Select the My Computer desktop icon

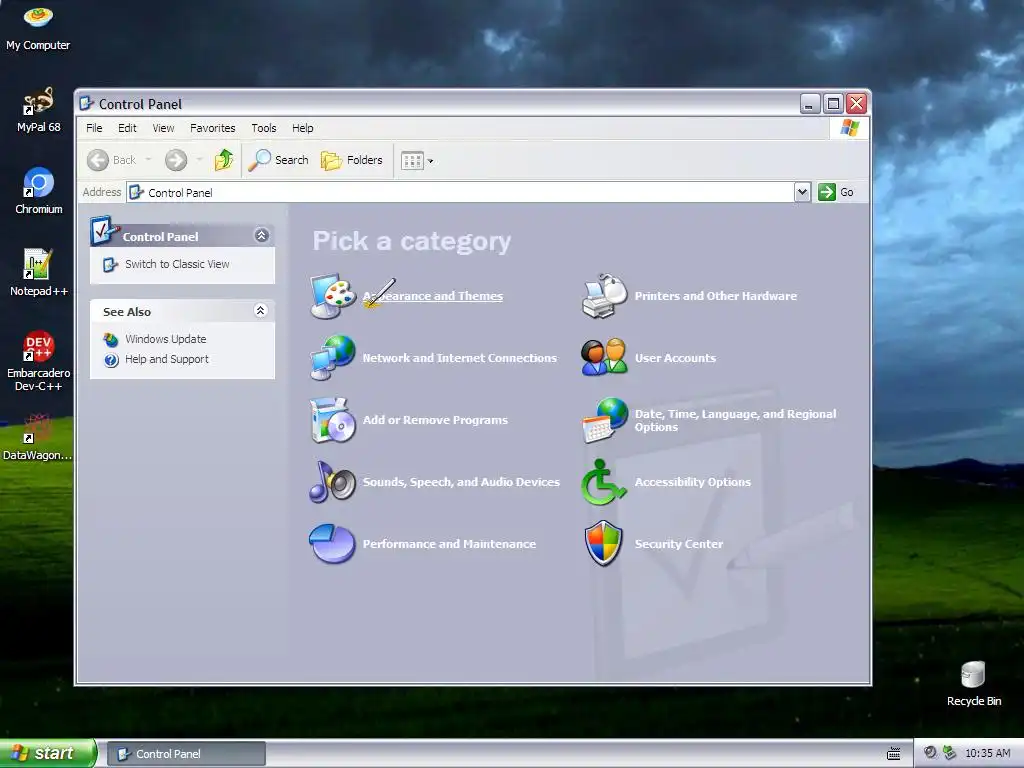tap(38, 27)
